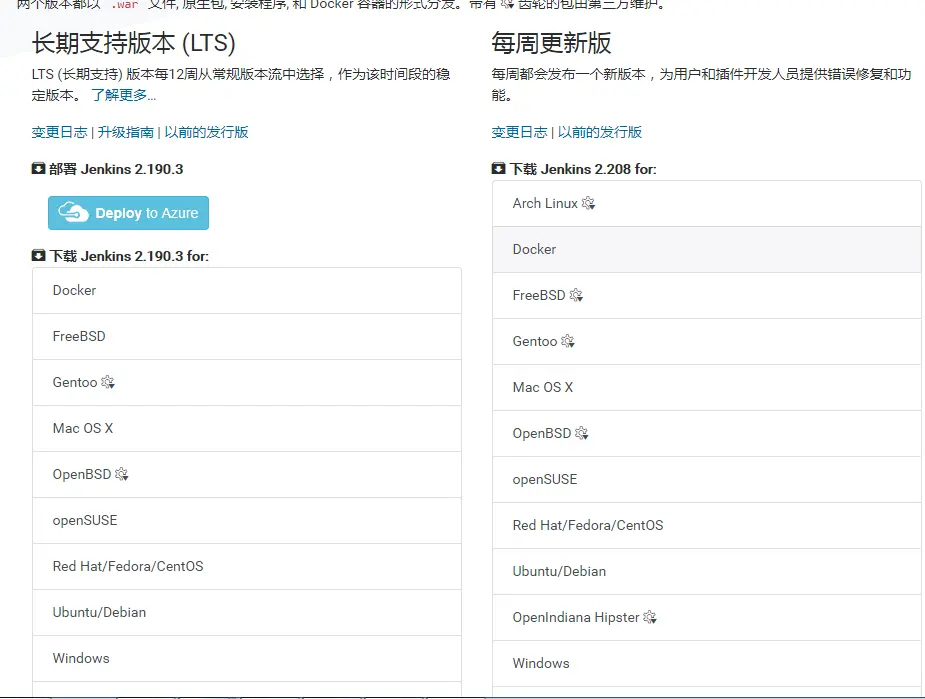Choose OpenIndiana Hipster in weekly list

tap(707, 618)
